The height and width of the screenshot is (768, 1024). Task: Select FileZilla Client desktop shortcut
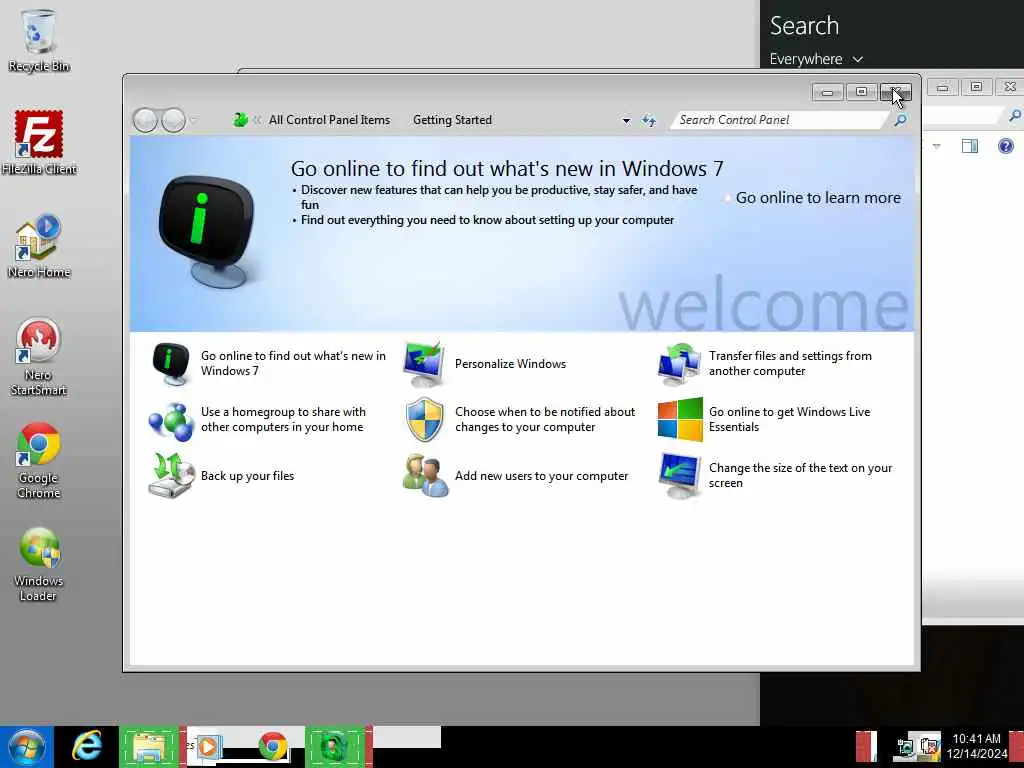click(39, 142)
